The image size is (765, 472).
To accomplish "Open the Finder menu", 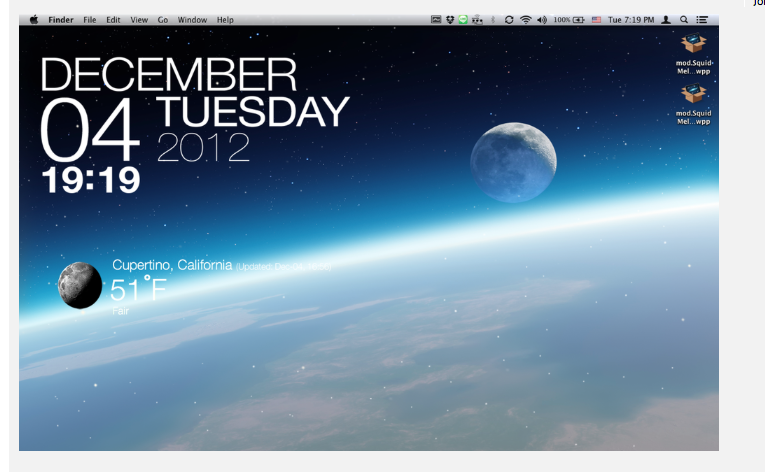I will point(60,20).
